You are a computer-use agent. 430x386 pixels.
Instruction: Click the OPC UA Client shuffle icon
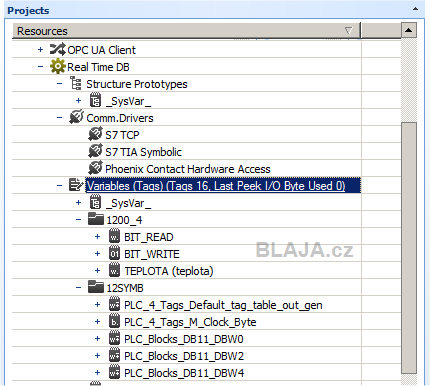[x=57, y=50]
